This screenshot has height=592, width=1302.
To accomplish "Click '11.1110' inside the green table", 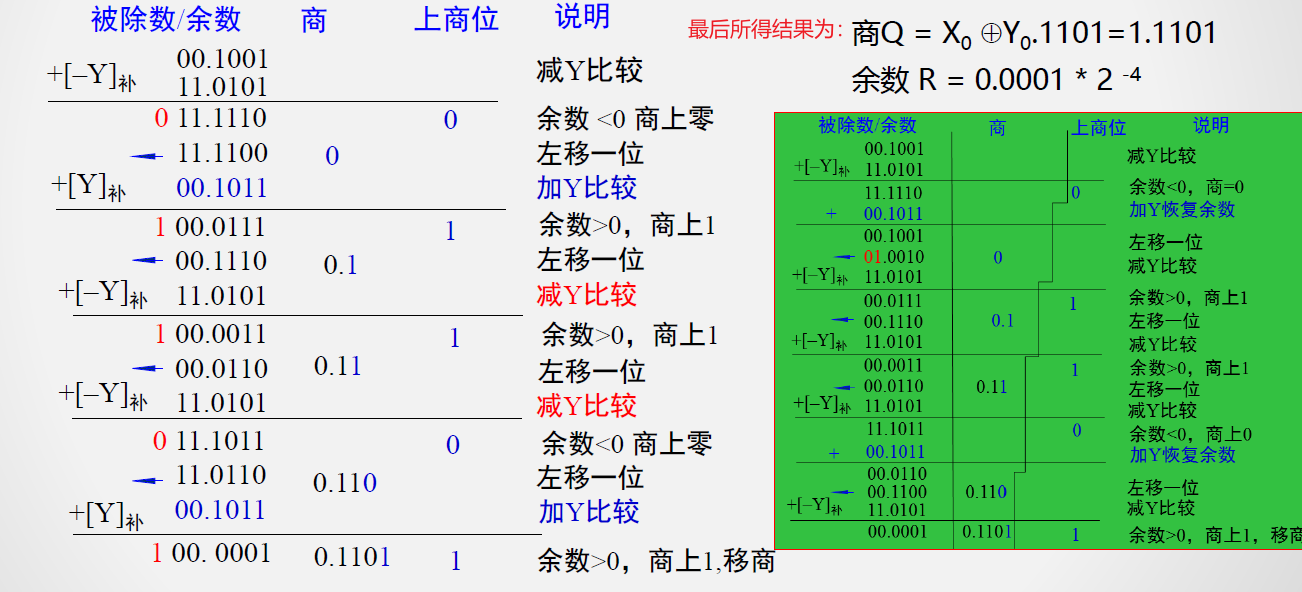I will [x=894, y=192].
